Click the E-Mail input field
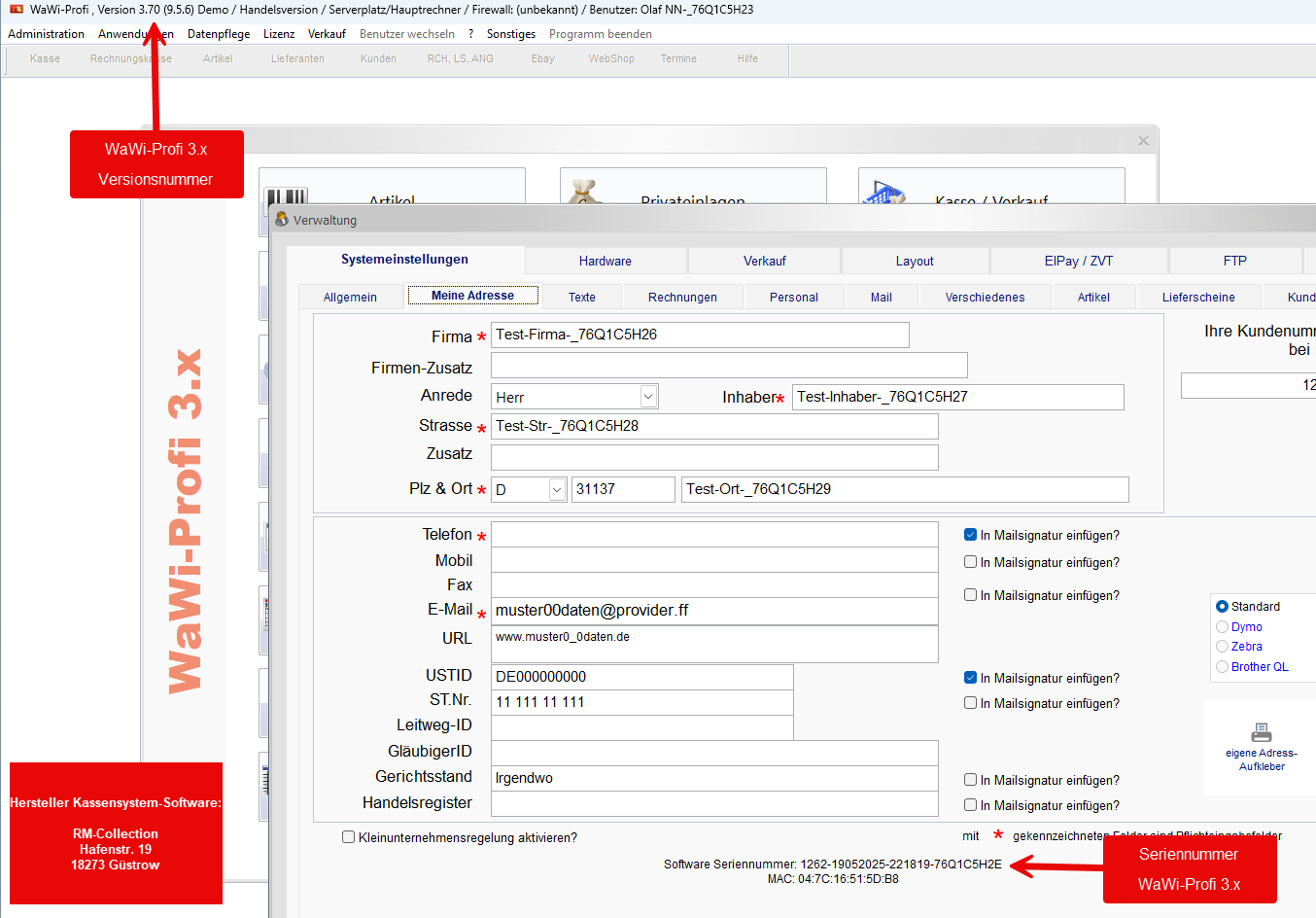 [714, 611]
